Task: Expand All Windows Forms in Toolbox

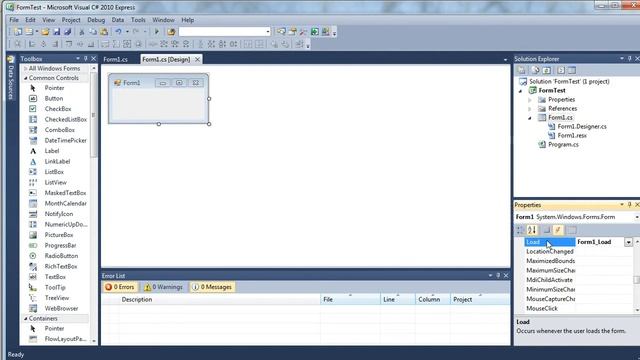Action: pos(26,69)
